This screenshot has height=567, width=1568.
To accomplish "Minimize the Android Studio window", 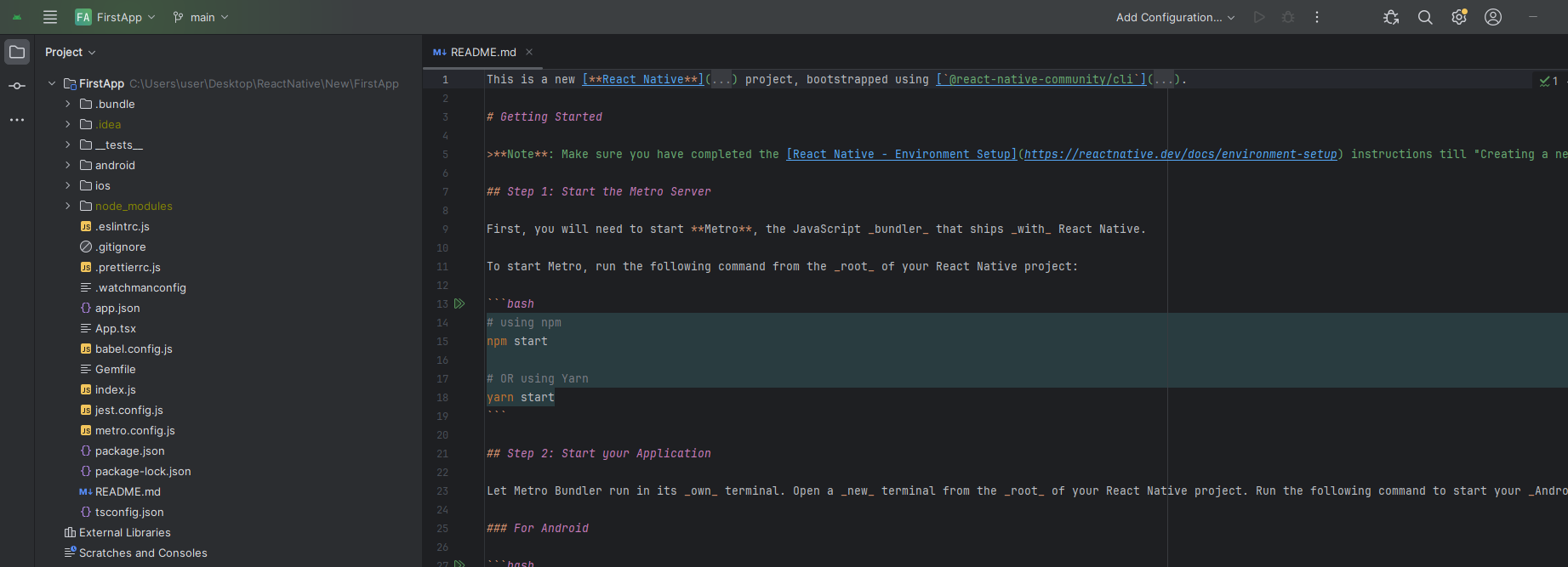I will [1533, 17].
